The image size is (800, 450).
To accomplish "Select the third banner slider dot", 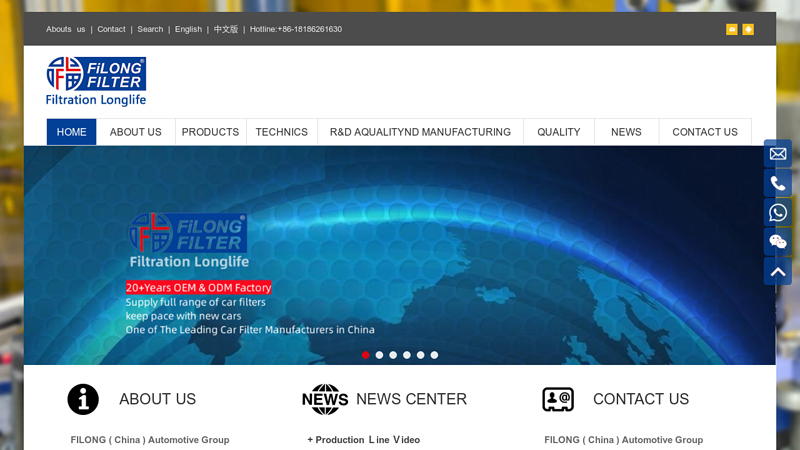I will [393, 355].
